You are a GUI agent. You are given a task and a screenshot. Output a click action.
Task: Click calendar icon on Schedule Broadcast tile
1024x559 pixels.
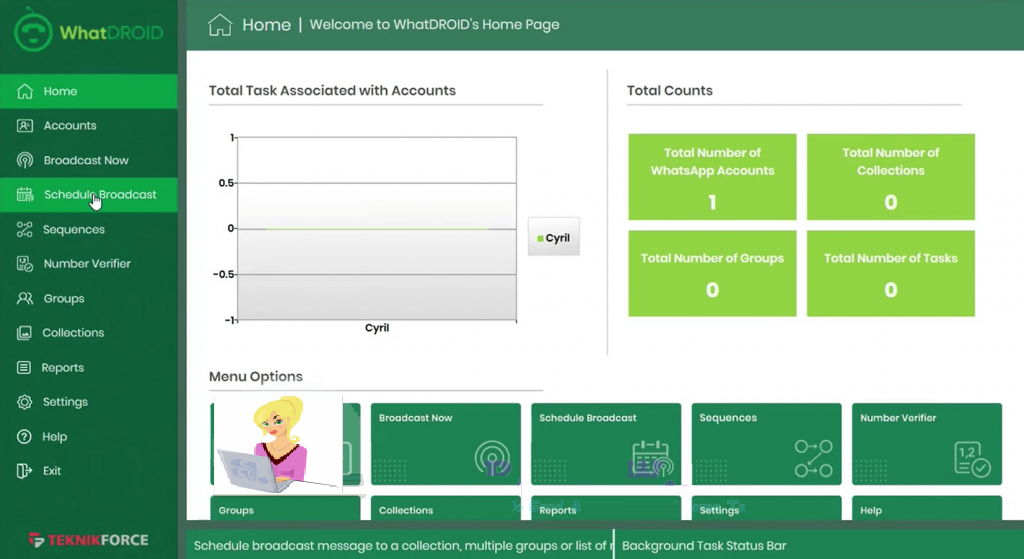click(x=652, y=458)
